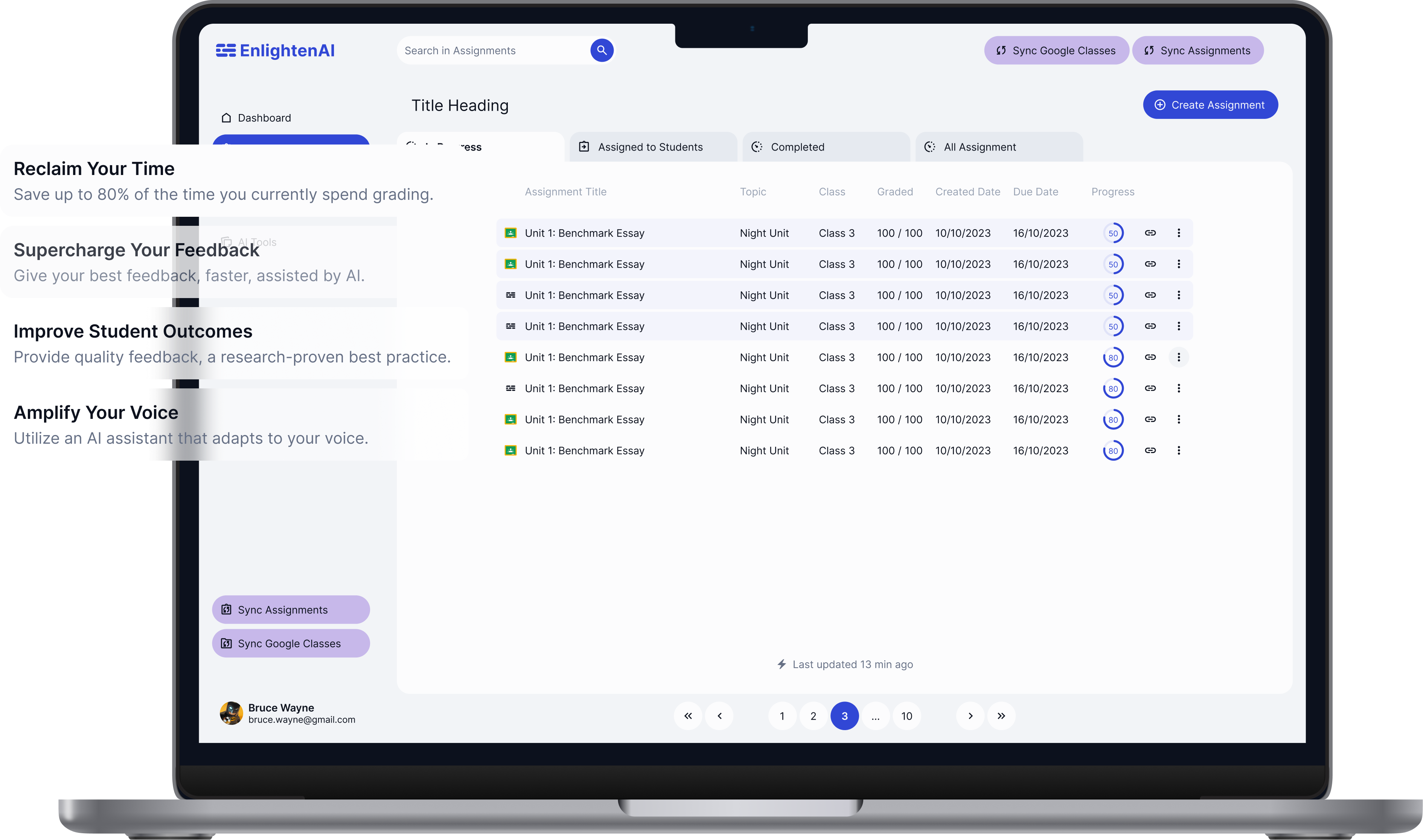Screen dimensions: 1423x840
Task: Click the plus icon in Create Assignment
Action: point(1160,105)
